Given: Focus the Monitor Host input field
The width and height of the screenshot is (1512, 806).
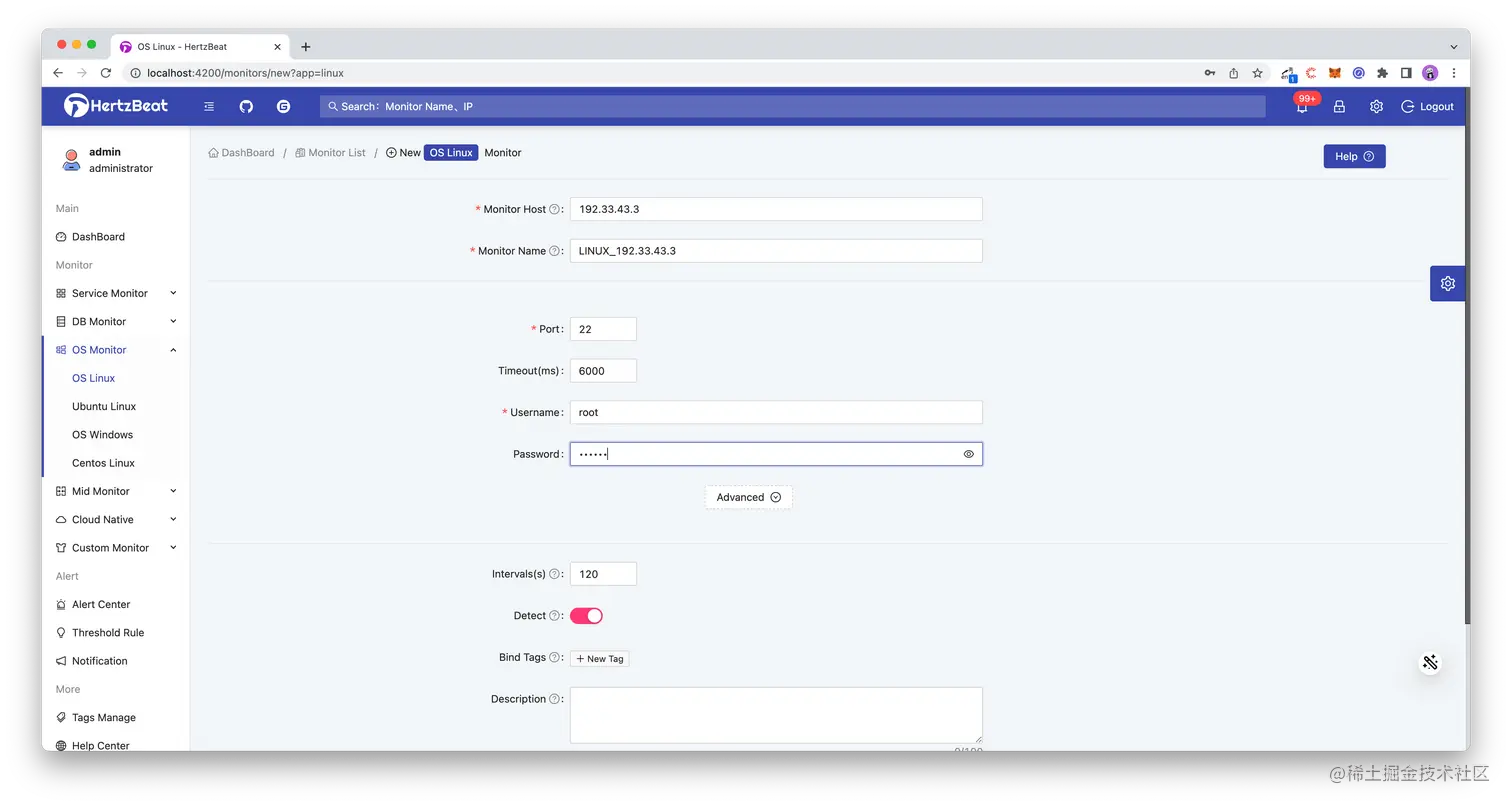Looking at the screenshot, I should point(776,209).
